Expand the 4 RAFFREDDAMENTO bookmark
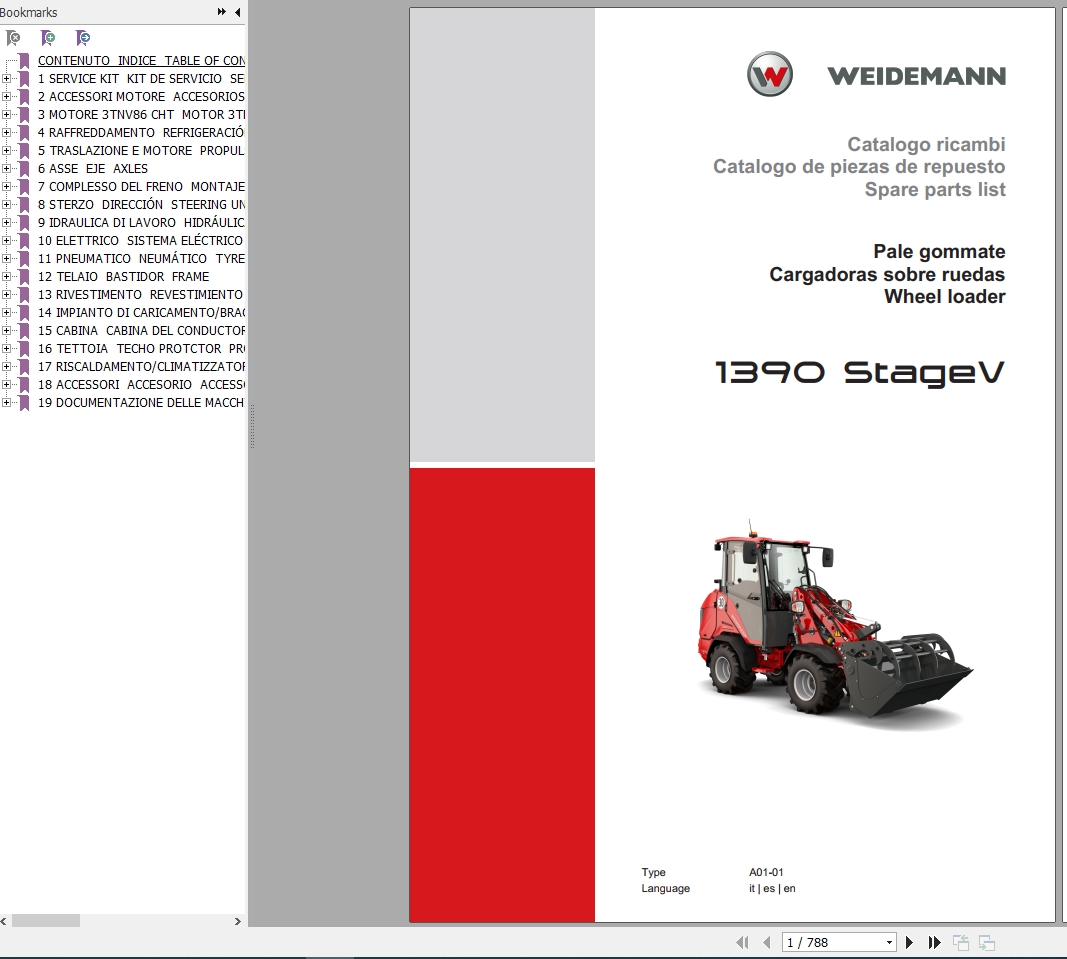 [6, 133]
